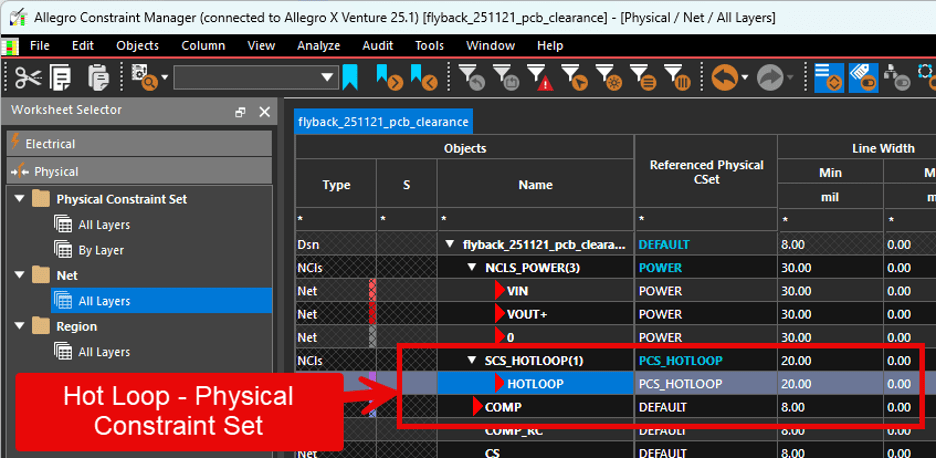Click the Paste clipboard icon
The height and width of the screenshot is (458, 936).
tap(98, 77)
